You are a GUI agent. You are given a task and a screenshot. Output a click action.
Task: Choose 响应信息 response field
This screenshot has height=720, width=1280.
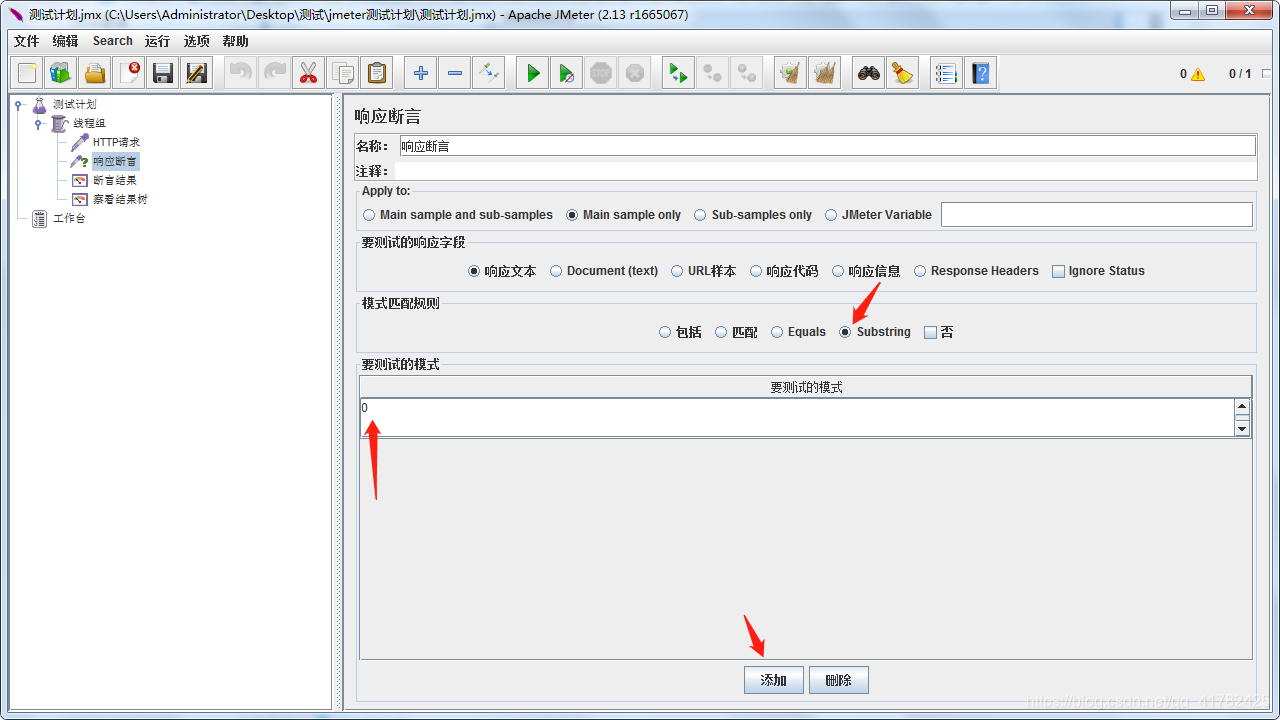(866, 271)
